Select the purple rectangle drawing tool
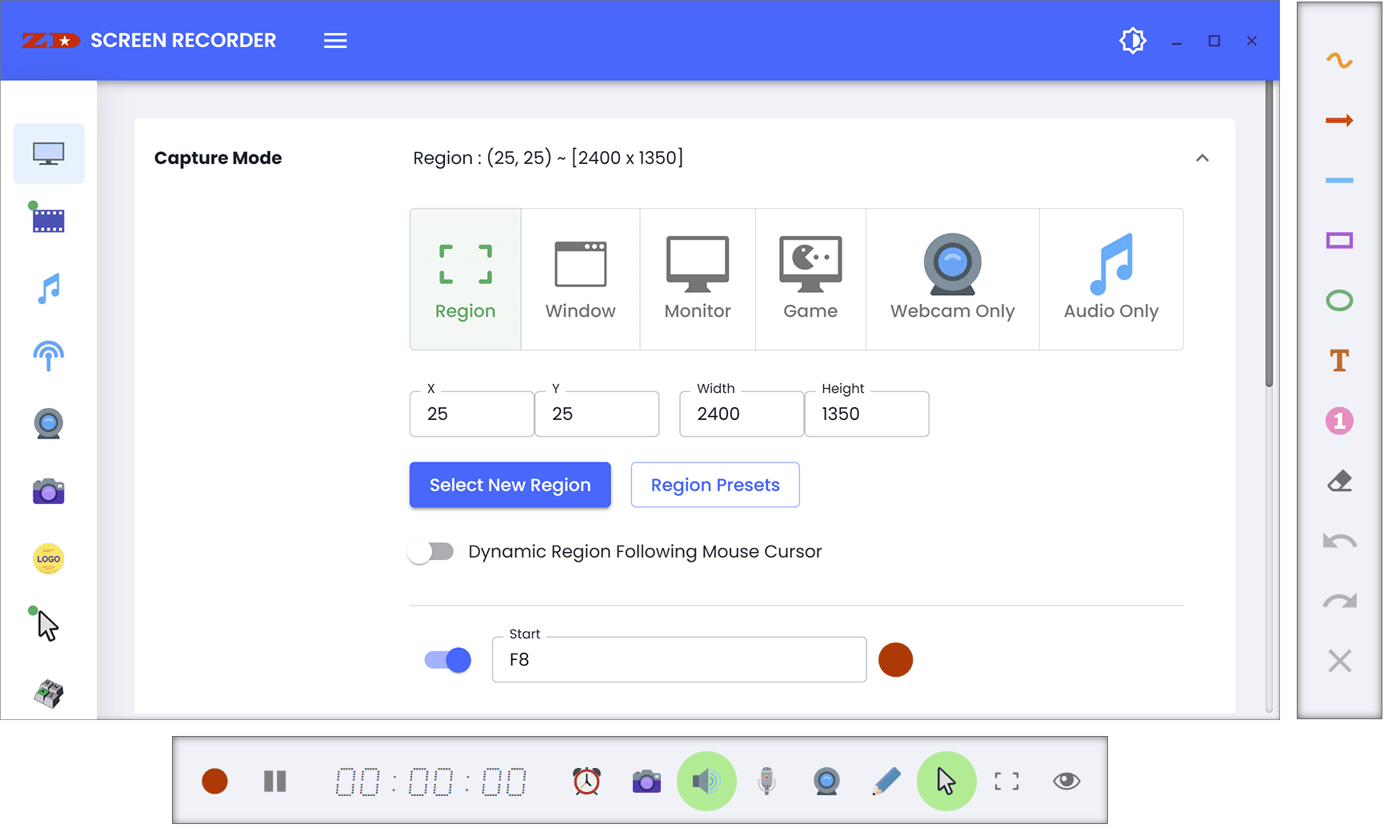This screenshot has width=1400, height=840. (x=1339, y=241)
